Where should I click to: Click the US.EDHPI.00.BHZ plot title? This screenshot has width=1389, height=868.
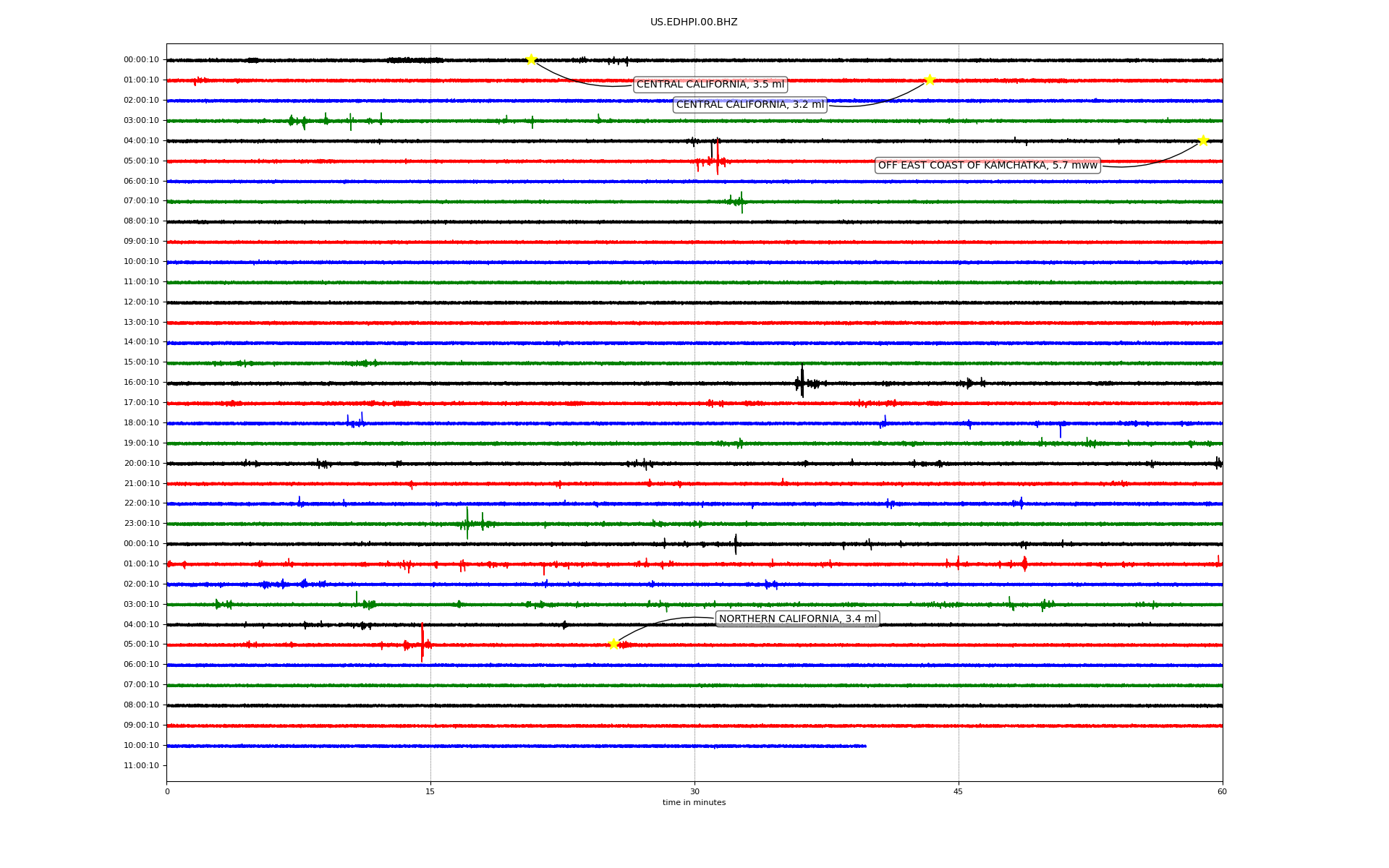(693, 22)
